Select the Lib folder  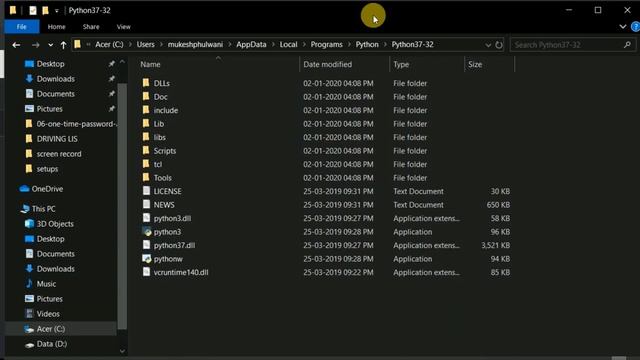pos(159,124)
